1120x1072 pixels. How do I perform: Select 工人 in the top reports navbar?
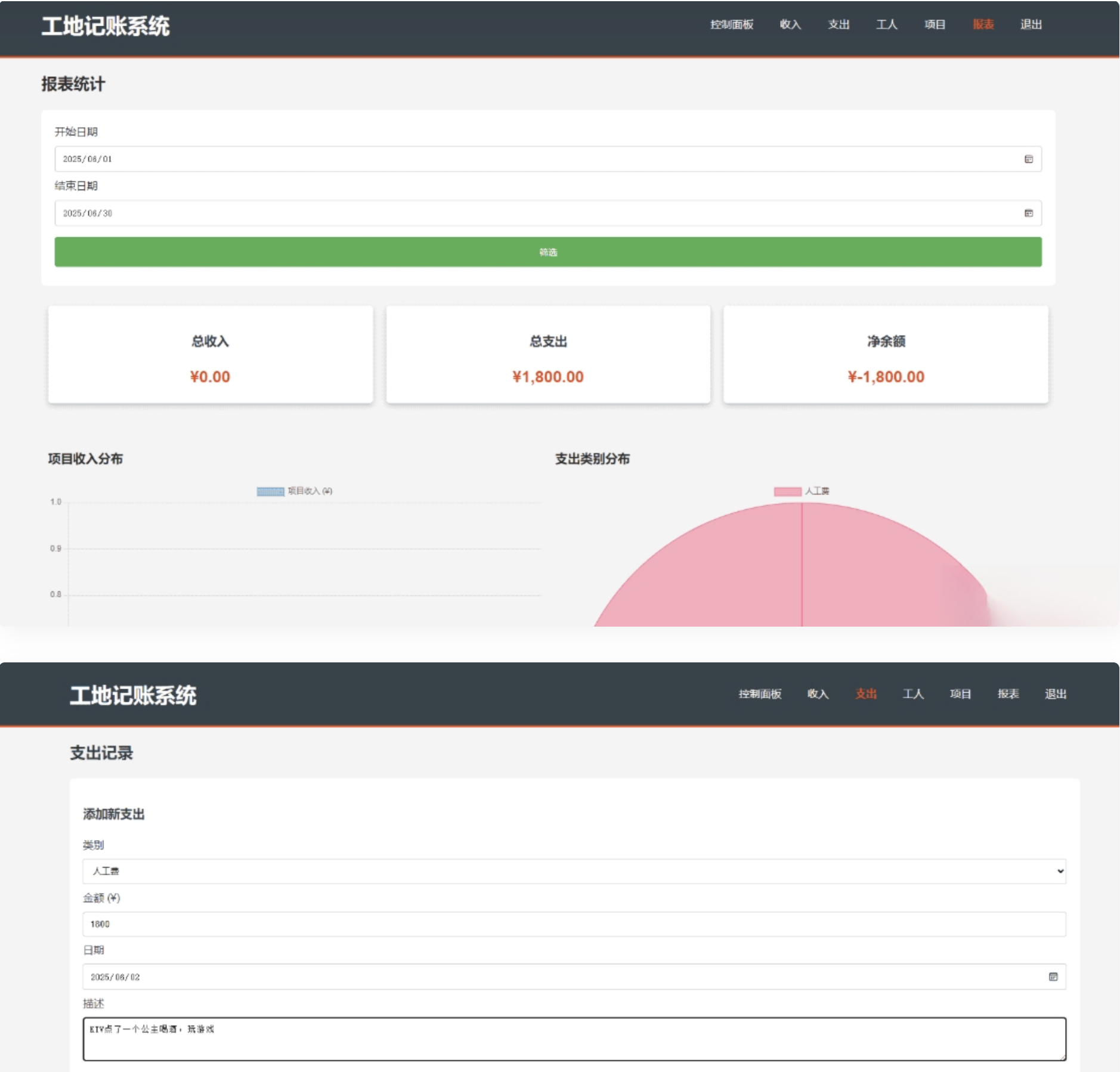pyautogui.click(x=886, y=24)
